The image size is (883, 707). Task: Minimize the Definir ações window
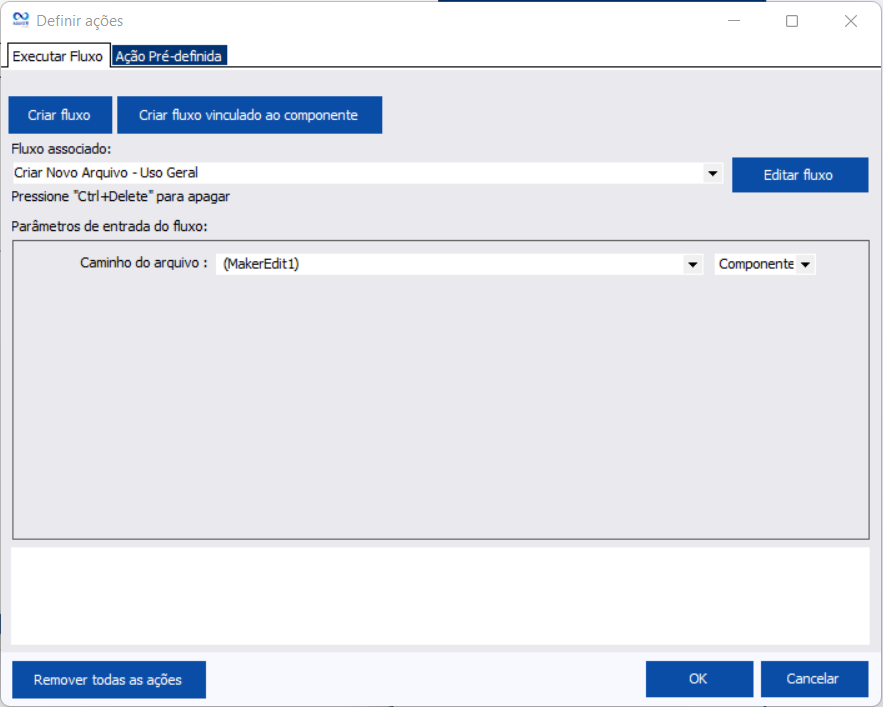point(734,20)
